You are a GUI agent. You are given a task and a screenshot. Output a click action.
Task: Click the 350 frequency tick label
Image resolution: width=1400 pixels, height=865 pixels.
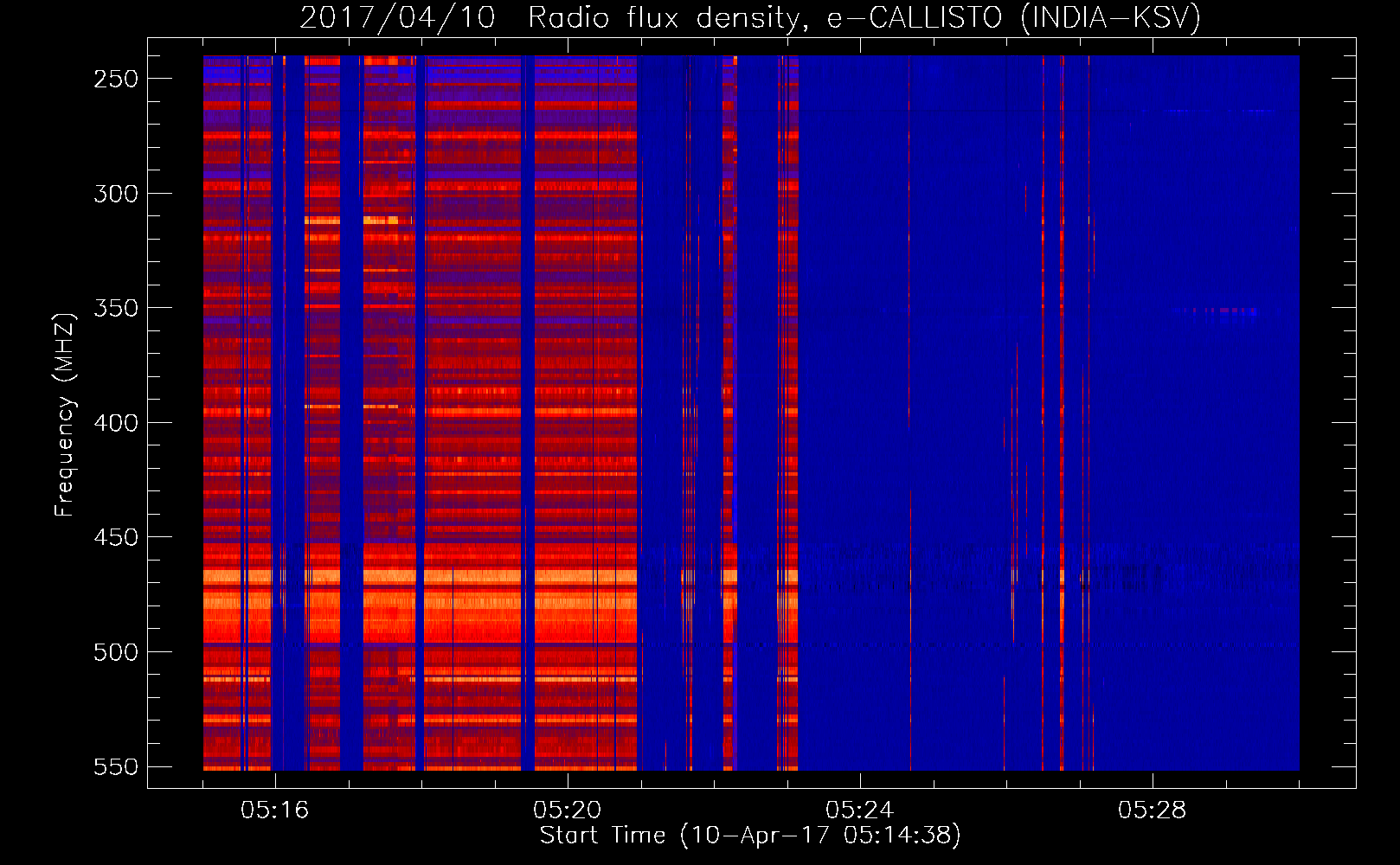click(x=116, y=308)
